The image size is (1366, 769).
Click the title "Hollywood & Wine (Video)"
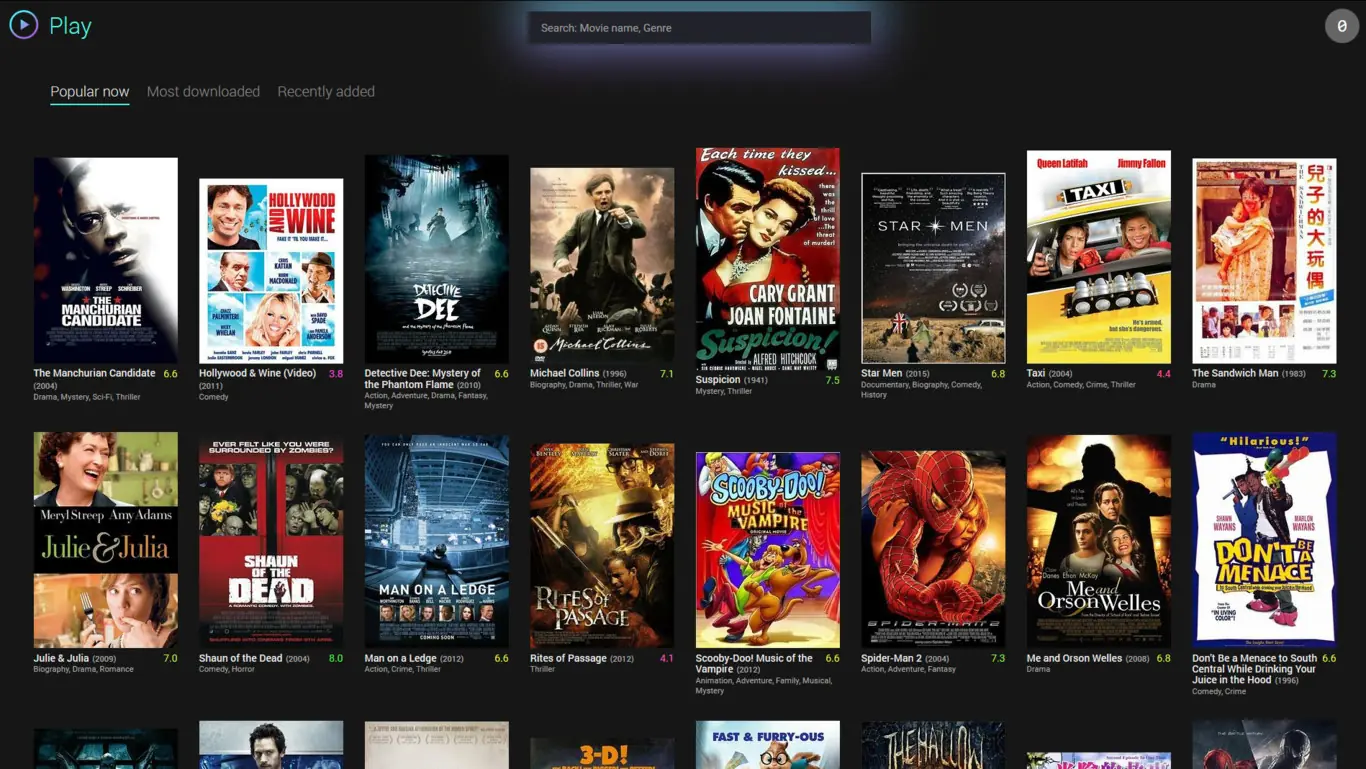point(257,373)
